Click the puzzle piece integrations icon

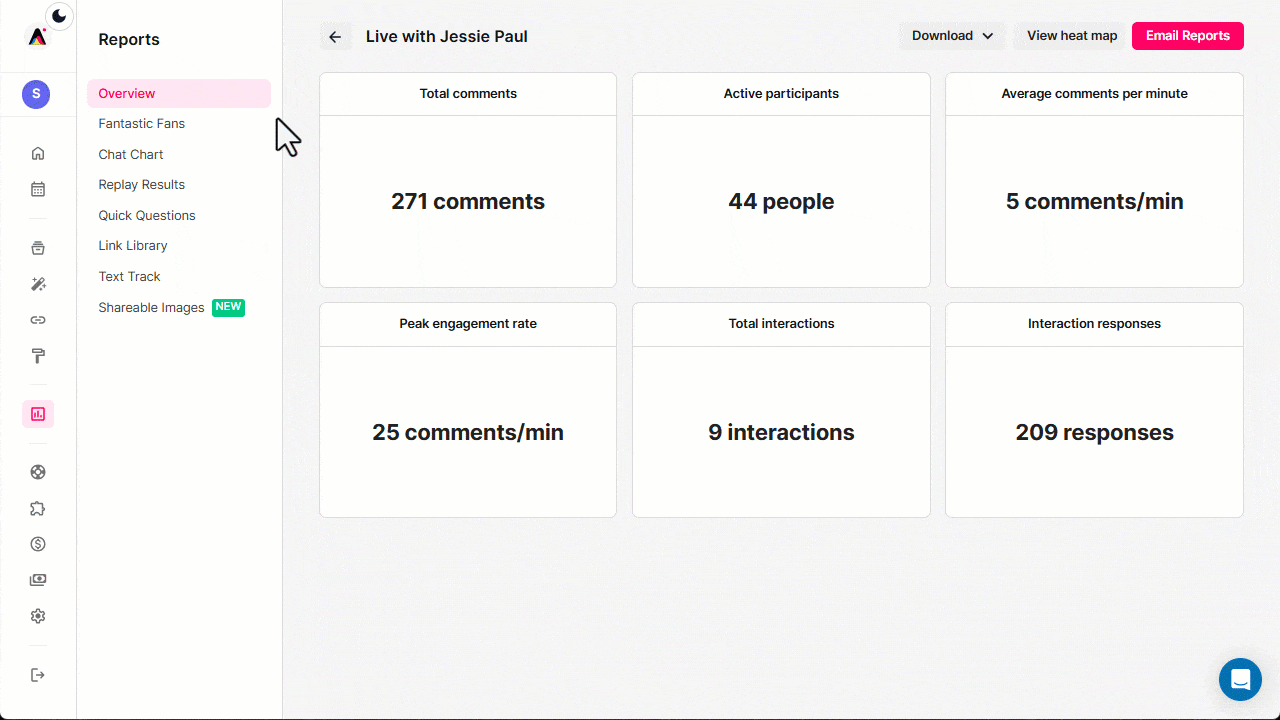coord(38,508)
